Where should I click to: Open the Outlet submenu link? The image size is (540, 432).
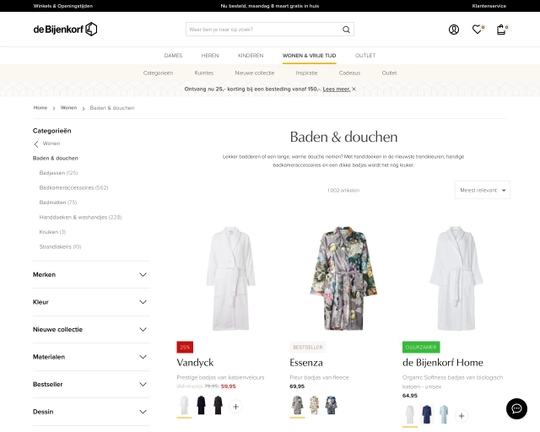pos(389,73)
